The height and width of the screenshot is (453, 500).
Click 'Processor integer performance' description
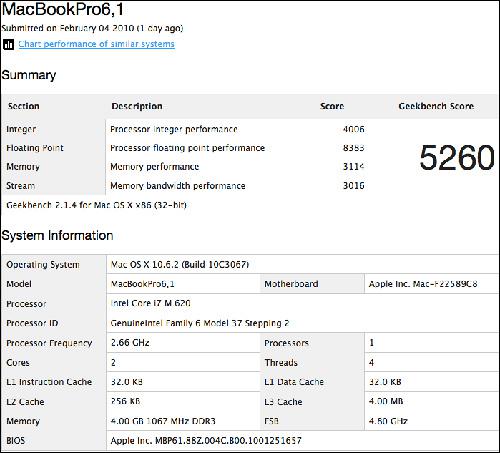pos(174,129)
